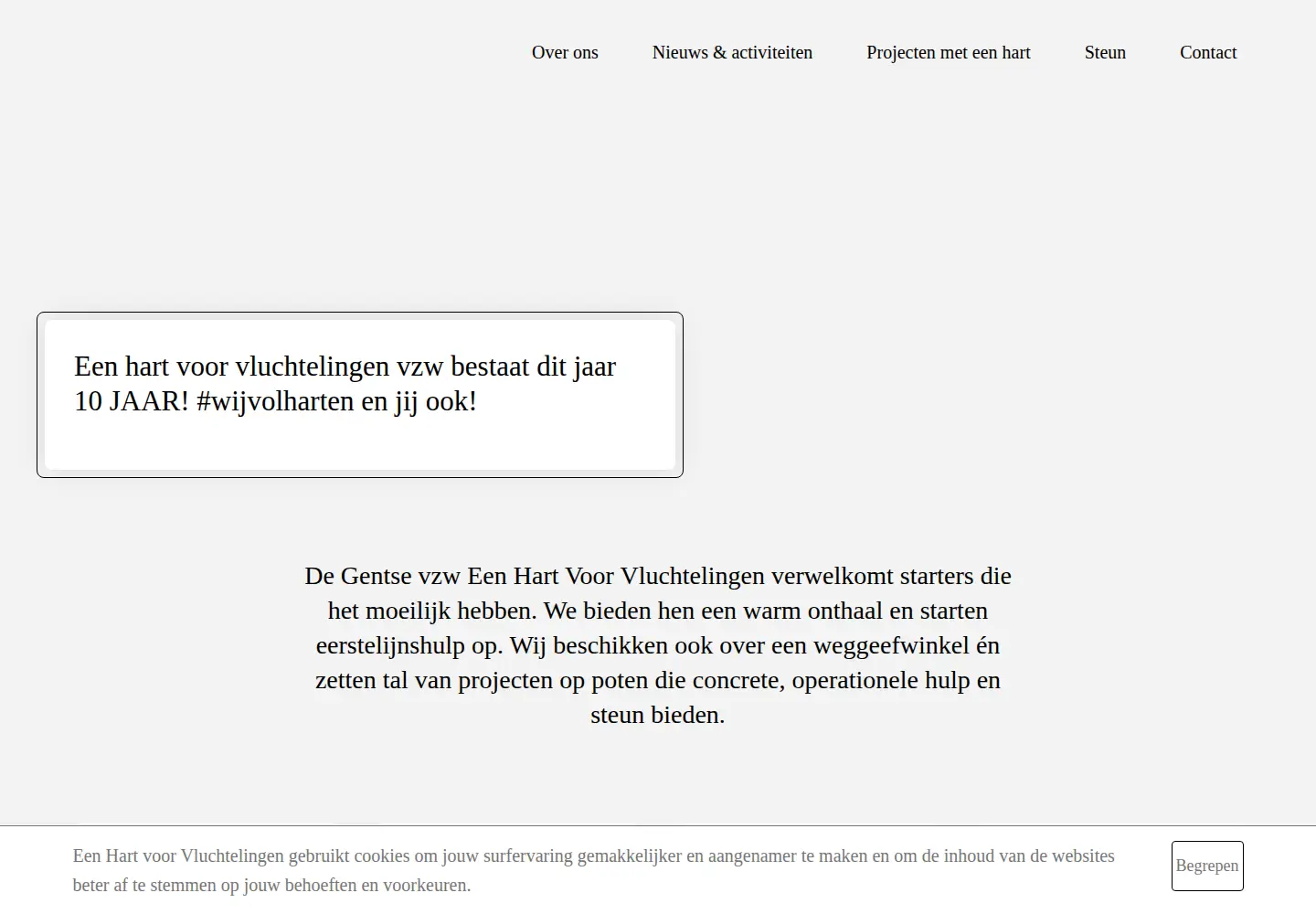Click the intro paragraph starting 'De Gentse vzw'
The image size is (1316, 914).
(x=658, y=645)
